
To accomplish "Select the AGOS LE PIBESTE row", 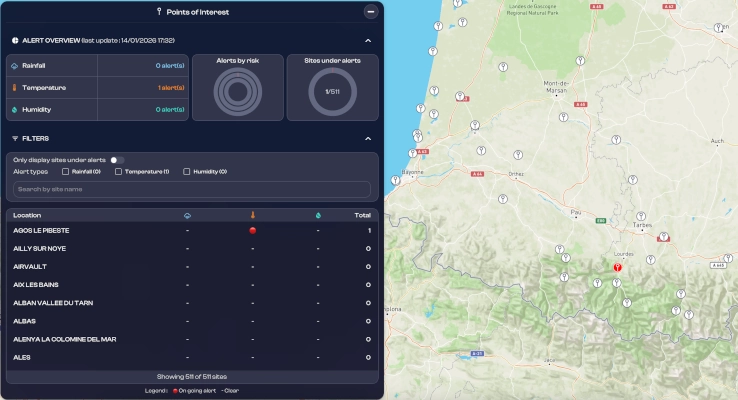I will [x=192, y=231].
